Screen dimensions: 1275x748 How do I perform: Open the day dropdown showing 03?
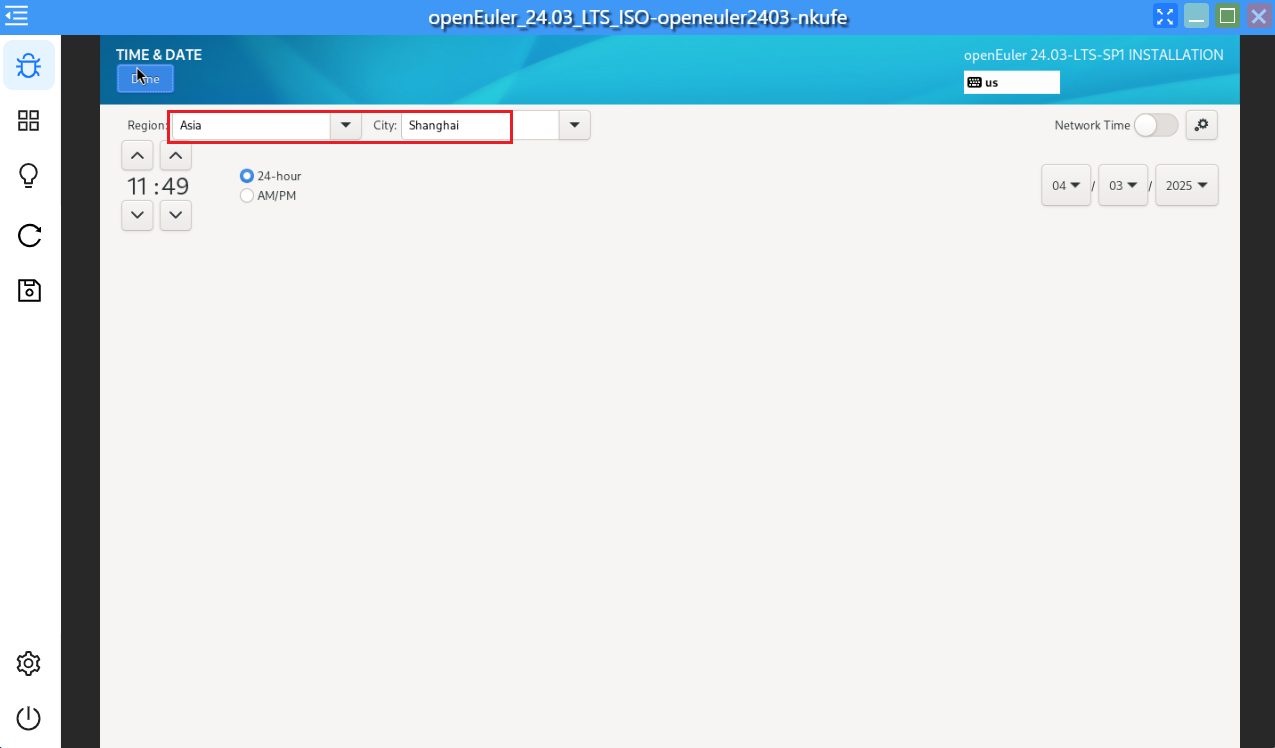pyautogui.click(x=1123, y=185)
